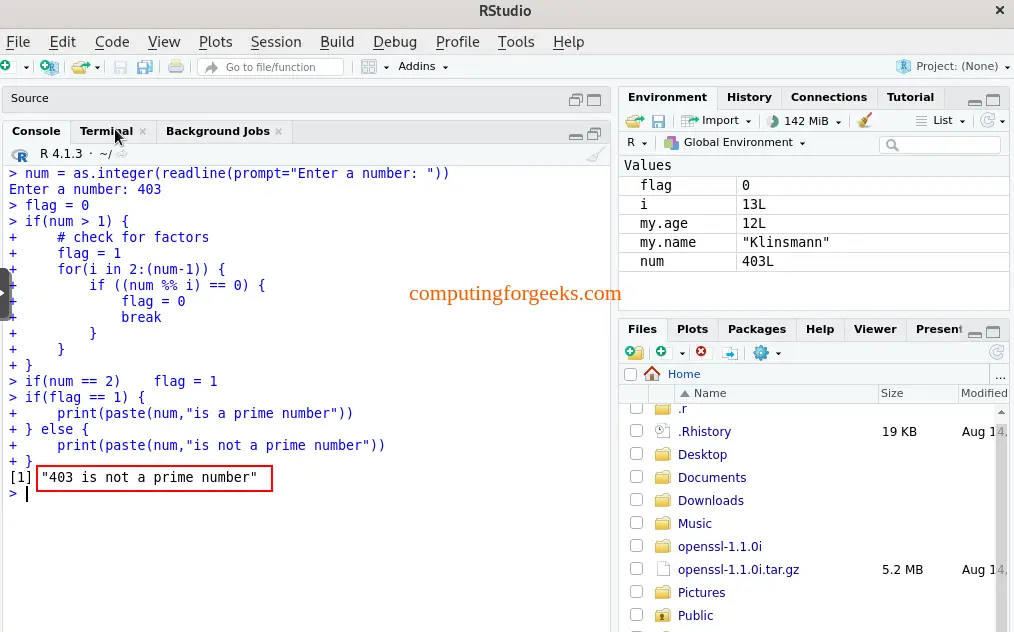Click the Print document icon
This screenshot has height=632, width=1014.
pos(176,67)
